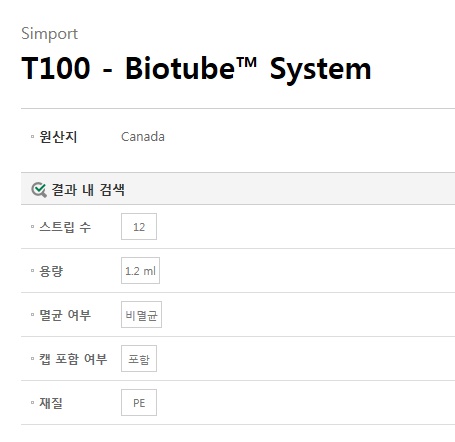Image resolution: width=455 pixels, height=442 pixels.
Task: Select the 포함 cap included filter
Action: coord(139,359)
